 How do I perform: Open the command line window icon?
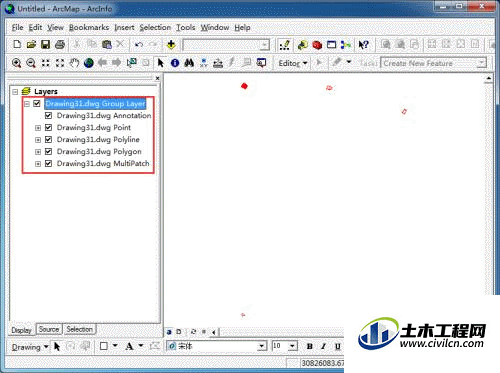tap(331, 45)
